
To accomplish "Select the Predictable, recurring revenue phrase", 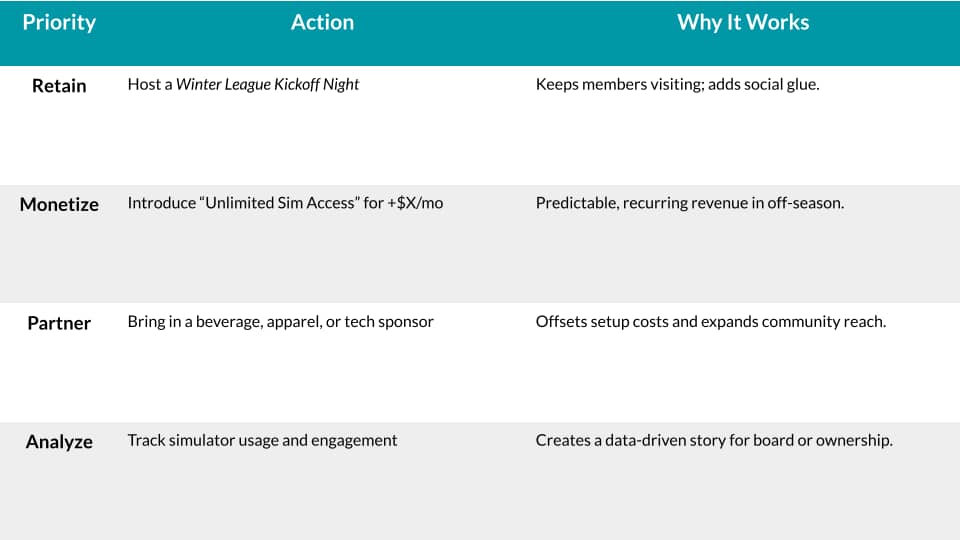I will [x=650, y=203].
